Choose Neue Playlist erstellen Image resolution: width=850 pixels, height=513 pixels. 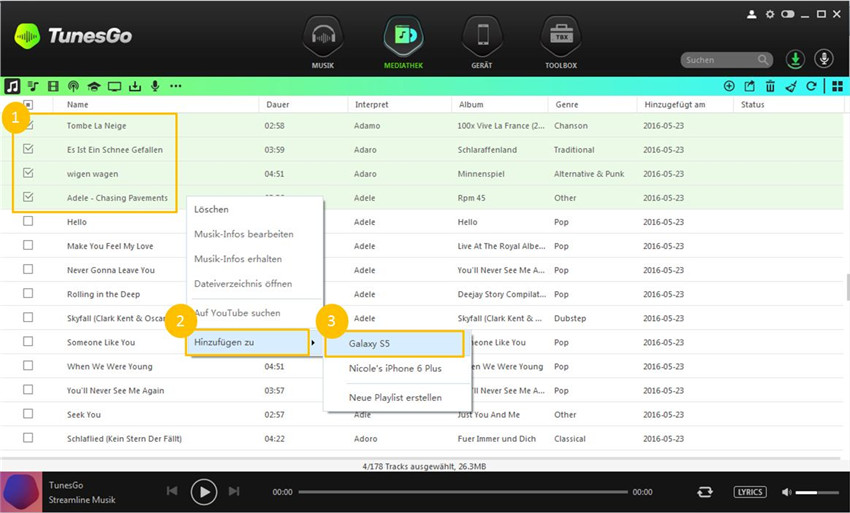click(x=397, y=397)
